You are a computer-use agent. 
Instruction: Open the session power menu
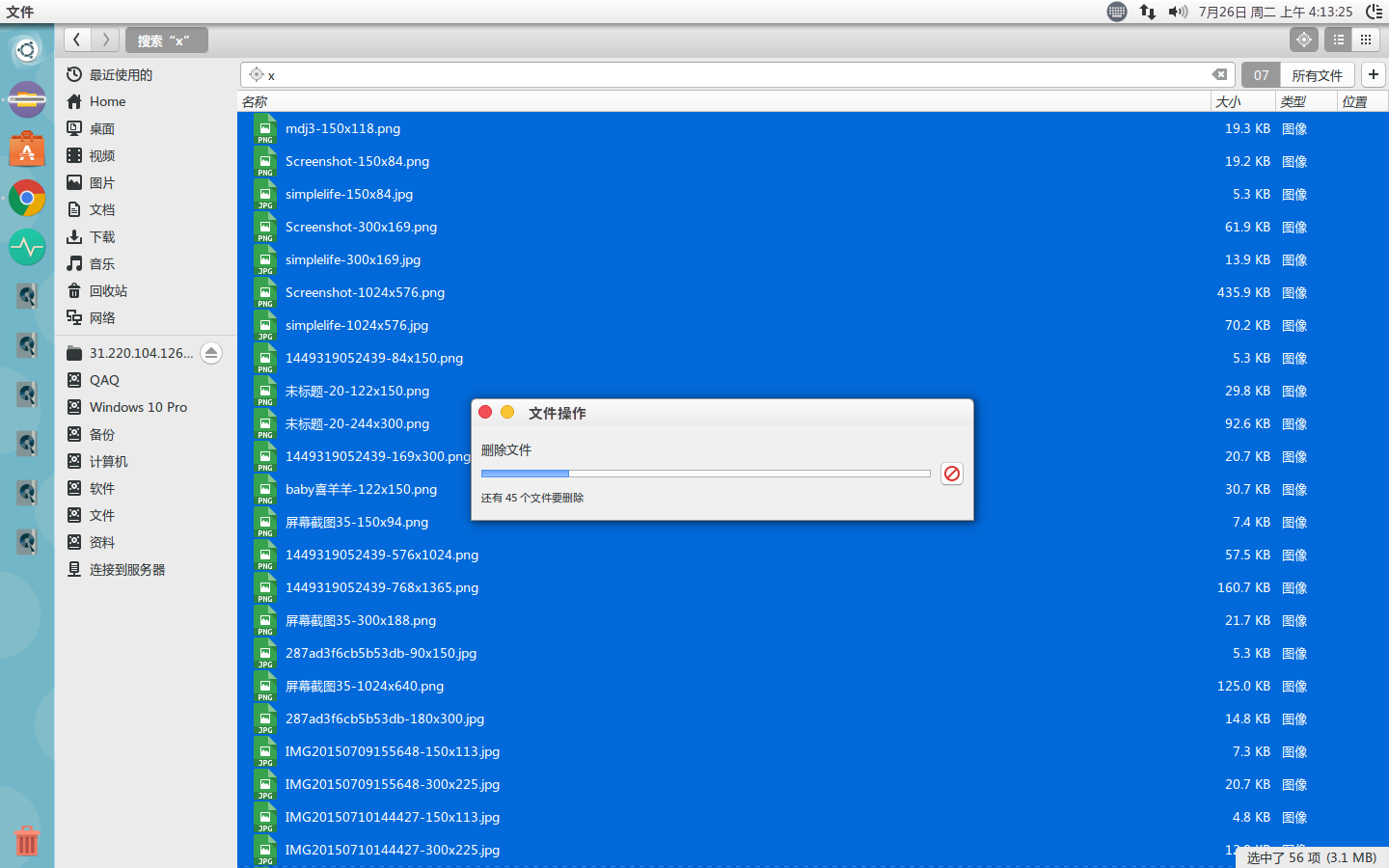[x=1375, y=12]
